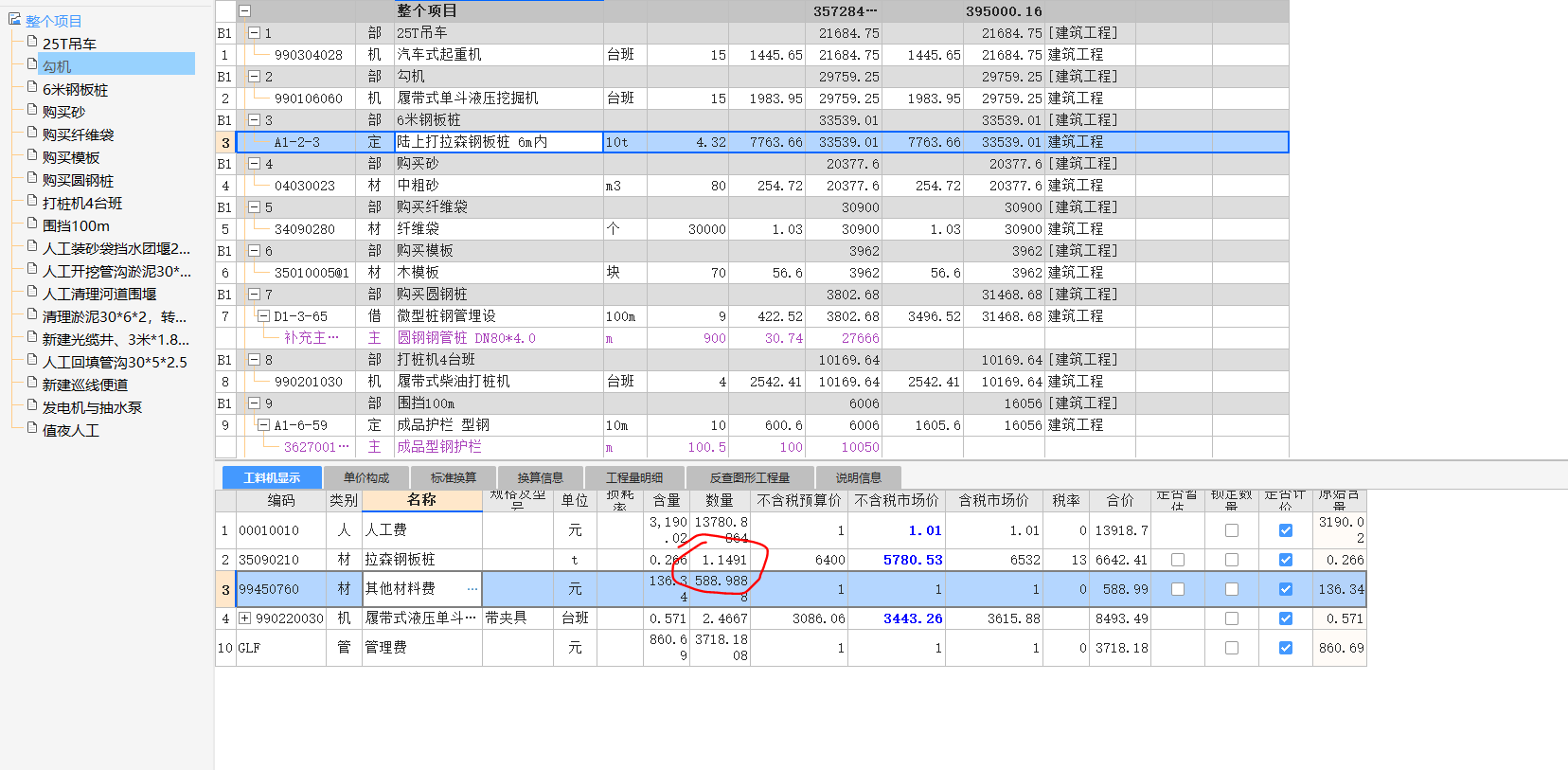Click the 类别 column header
The height and width of the screenshot is (770, 1568).
(344, 500)
